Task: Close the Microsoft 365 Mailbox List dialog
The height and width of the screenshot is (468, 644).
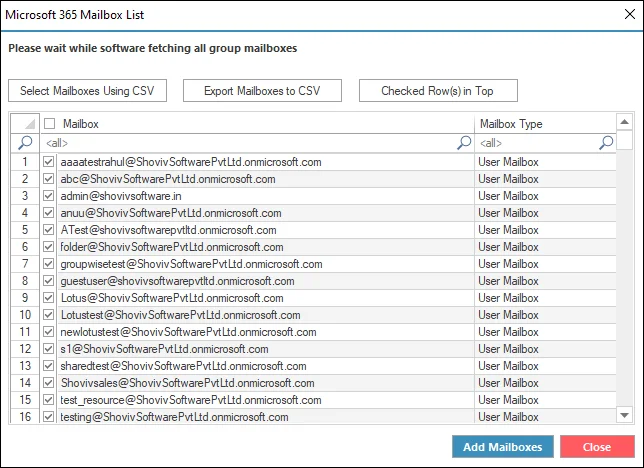Action: 630,14
